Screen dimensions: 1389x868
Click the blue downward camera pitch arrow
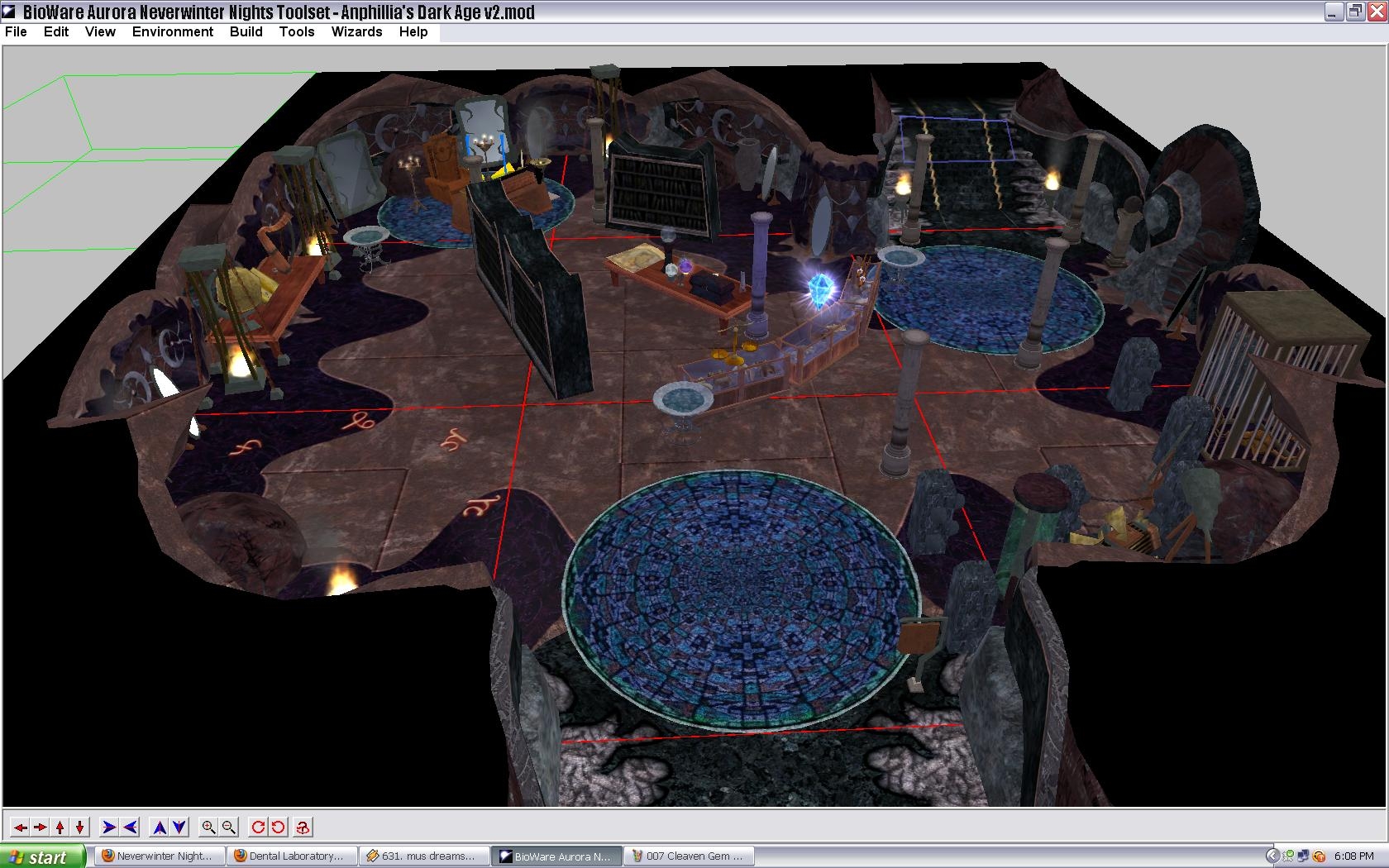tap(179, 827)
